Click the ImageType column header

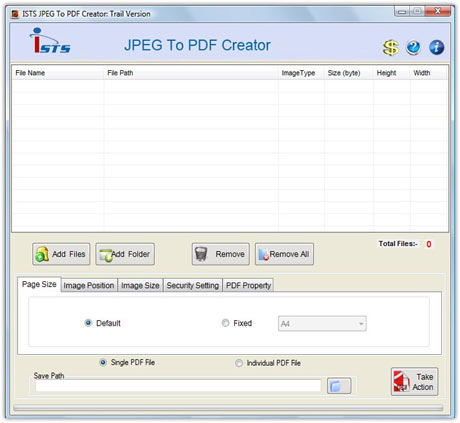point(301,73)
